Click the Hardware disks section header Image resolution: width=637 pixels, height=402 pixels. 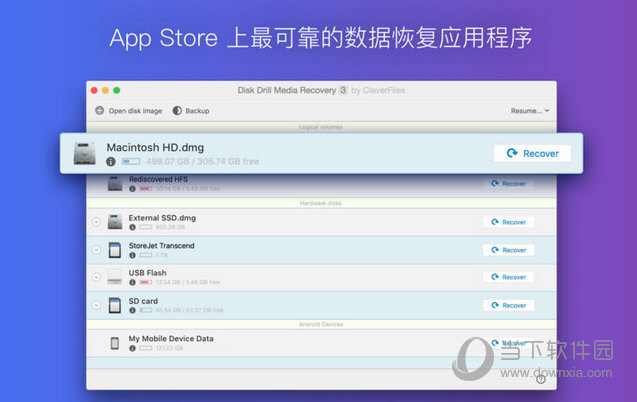(321, 203)
